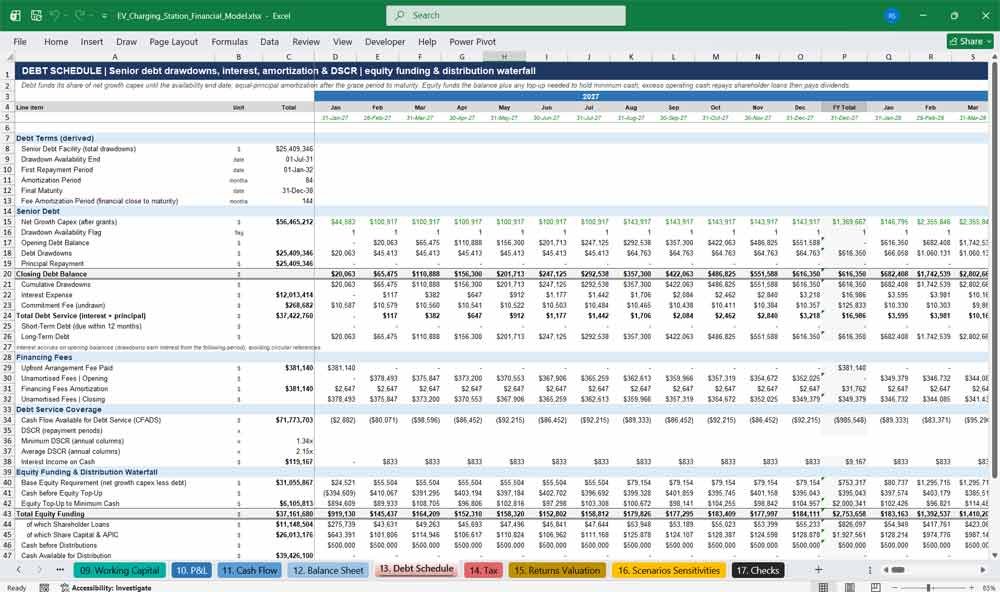
Task: Switch to the 14. Tax sheet tab
Action: click(x=483, y=570)
